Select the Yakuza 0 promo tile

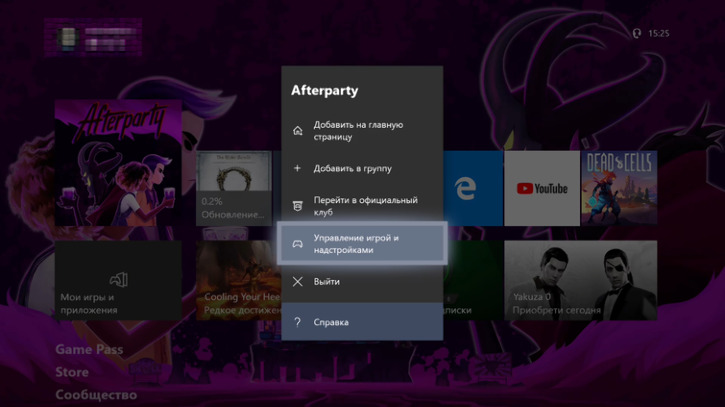(x=580, y=280)
